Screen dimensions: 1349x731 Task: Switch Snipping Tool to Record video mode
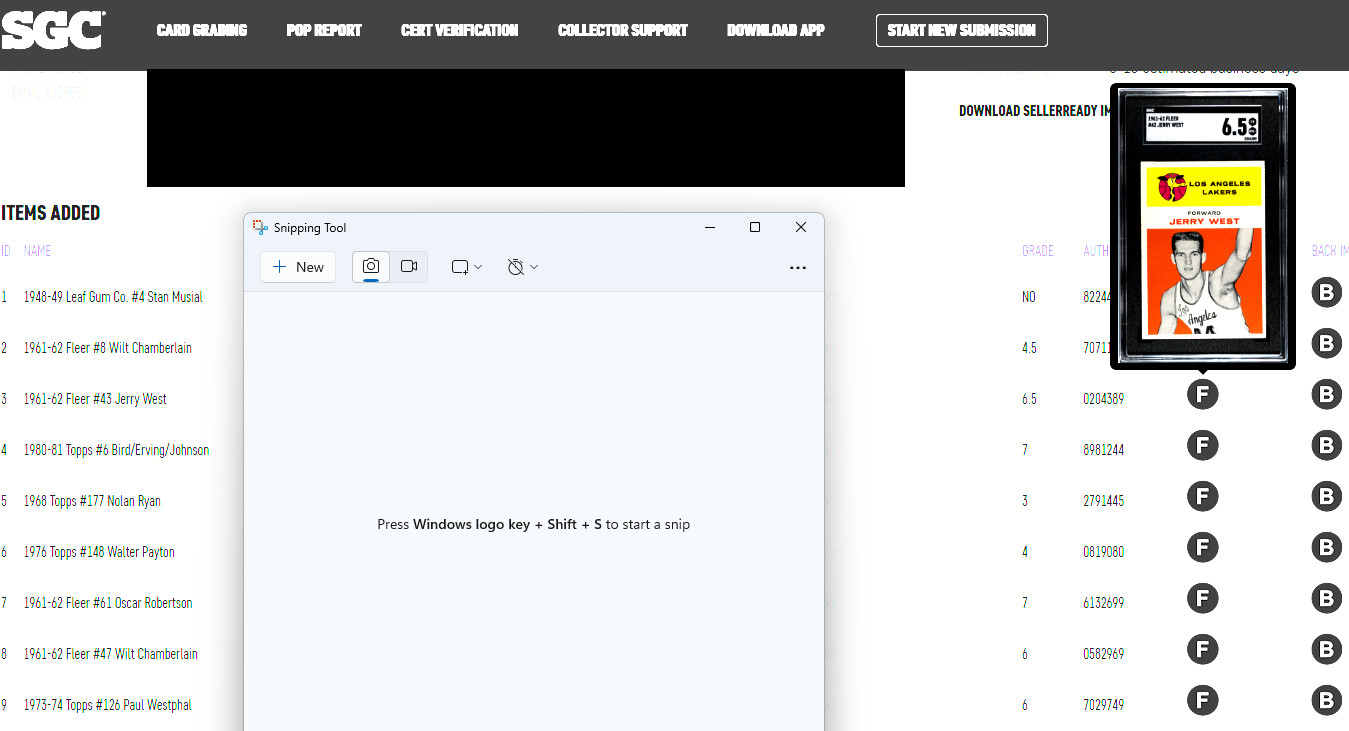point(409,267)
